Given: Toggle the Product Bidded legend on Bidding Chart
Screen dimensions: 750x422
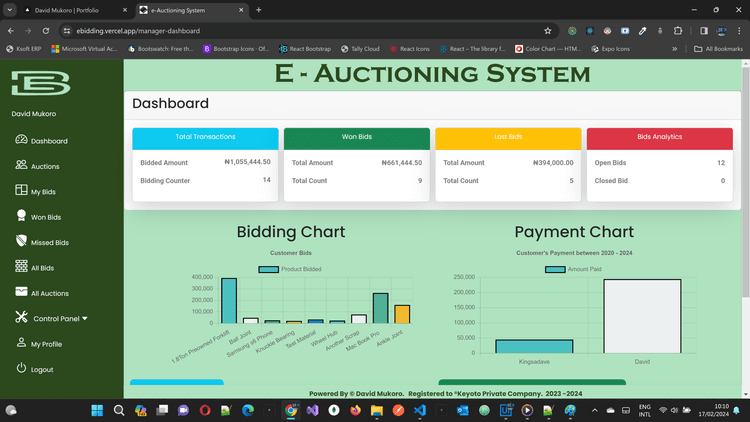Looking at the screenshot, I should tap(289, 269).
